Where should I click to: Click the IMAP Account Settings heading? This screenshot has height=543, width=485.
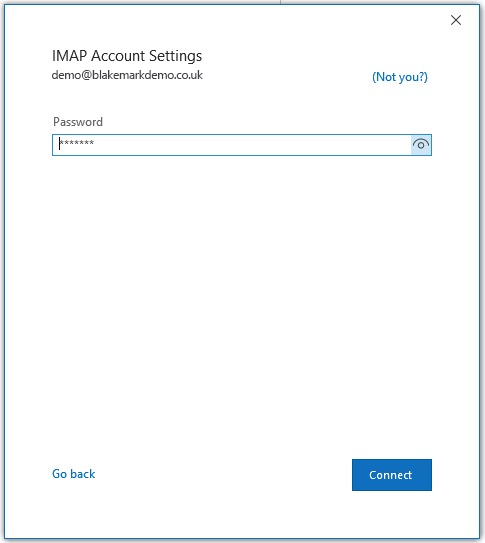pos(127,56)
